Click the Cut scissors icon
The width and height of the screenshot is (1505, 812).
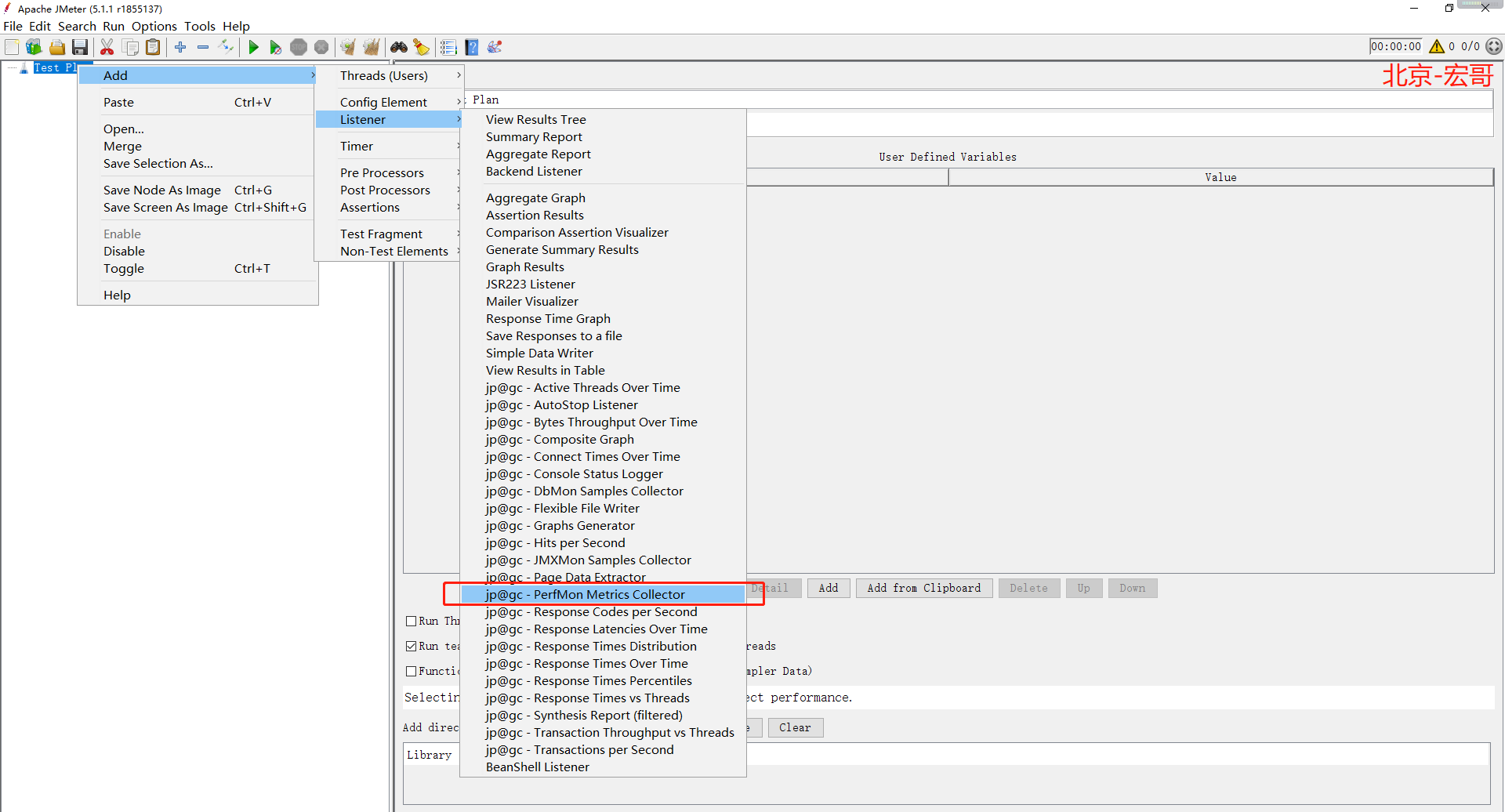tap(107, 47)
